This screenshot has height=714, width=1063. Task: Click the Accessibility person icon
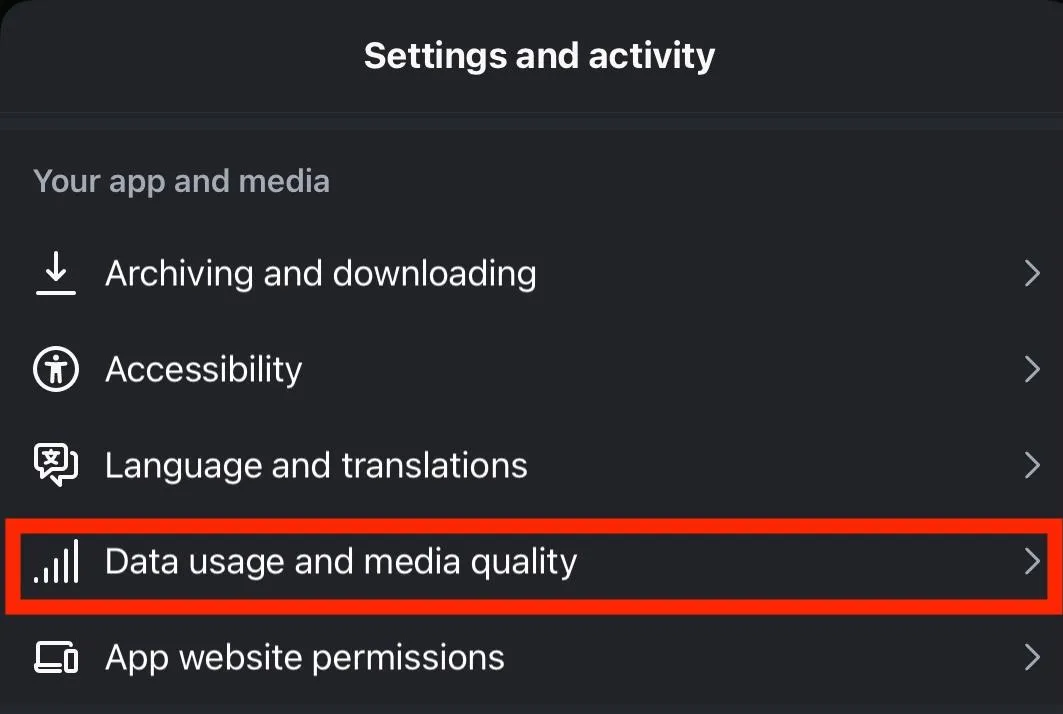(x=55, y=369)
